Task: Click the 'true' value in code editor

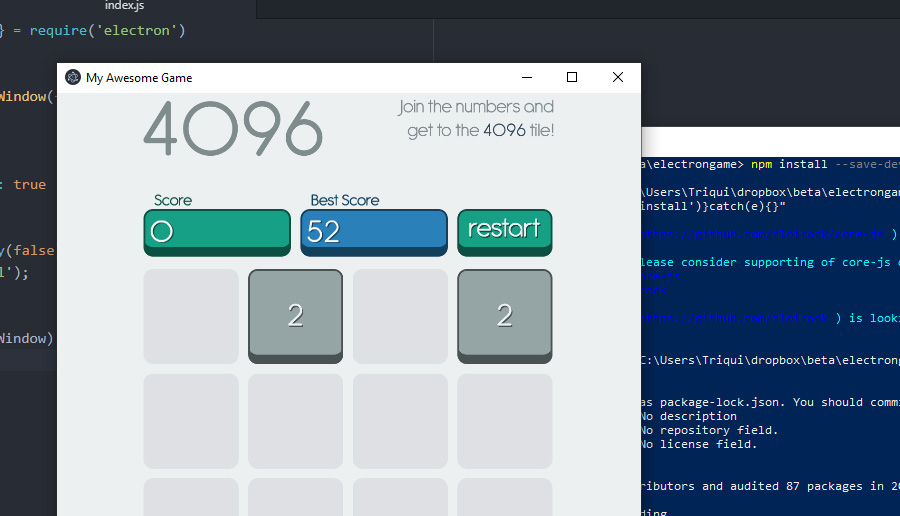Action: click(x=30, y=184)
